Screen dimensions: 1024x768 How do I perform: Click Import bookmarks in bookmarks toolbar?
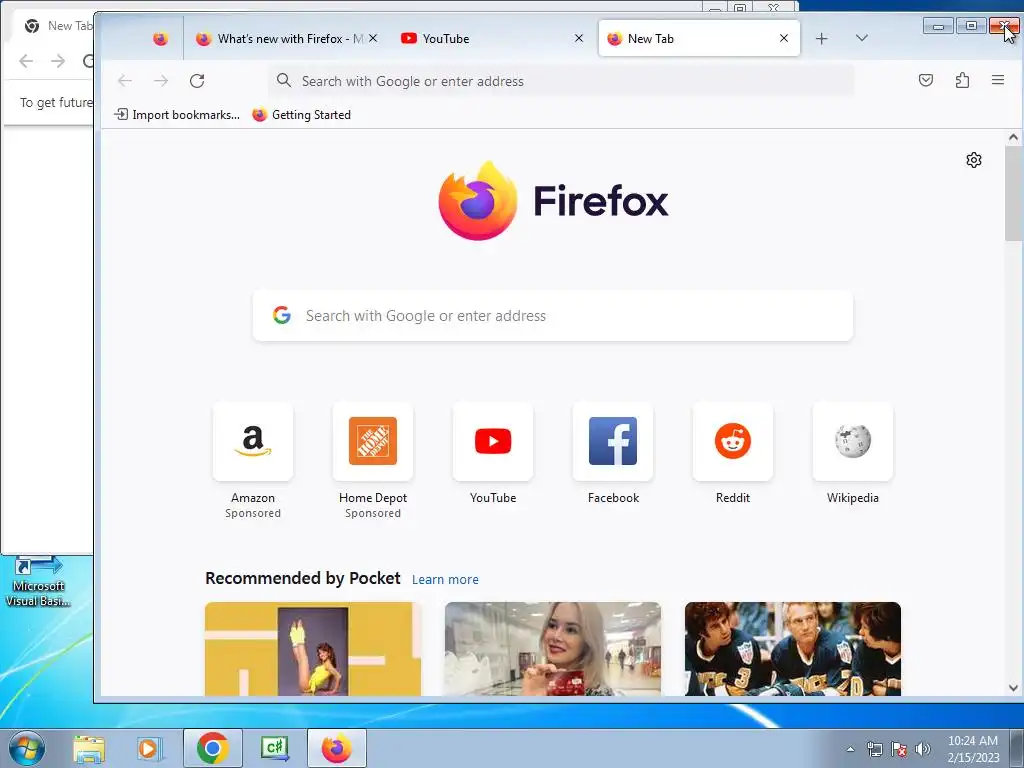point(177,115)
